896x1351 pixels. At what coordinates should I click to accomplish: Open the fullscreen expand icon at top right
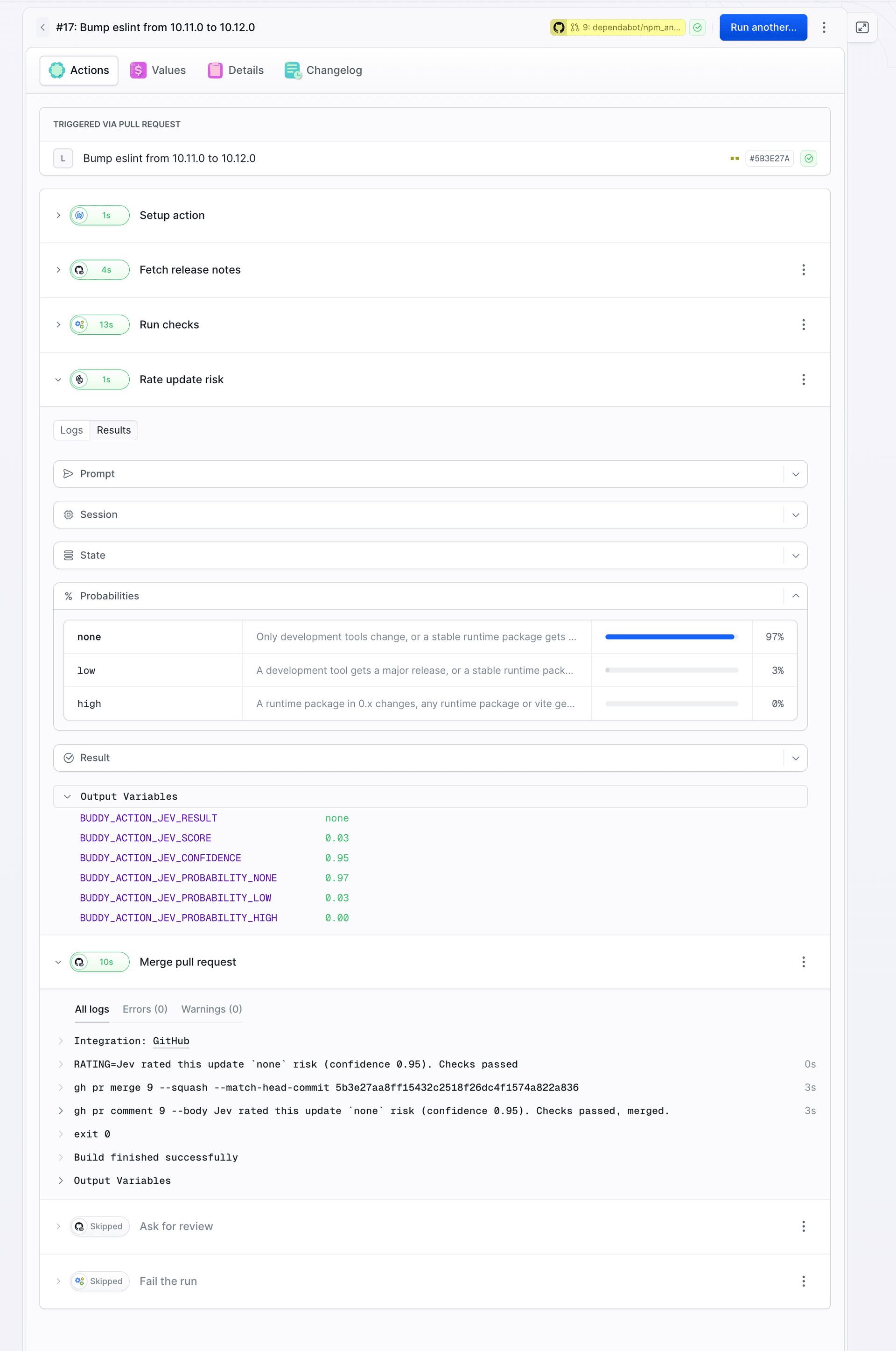[862, 28]
